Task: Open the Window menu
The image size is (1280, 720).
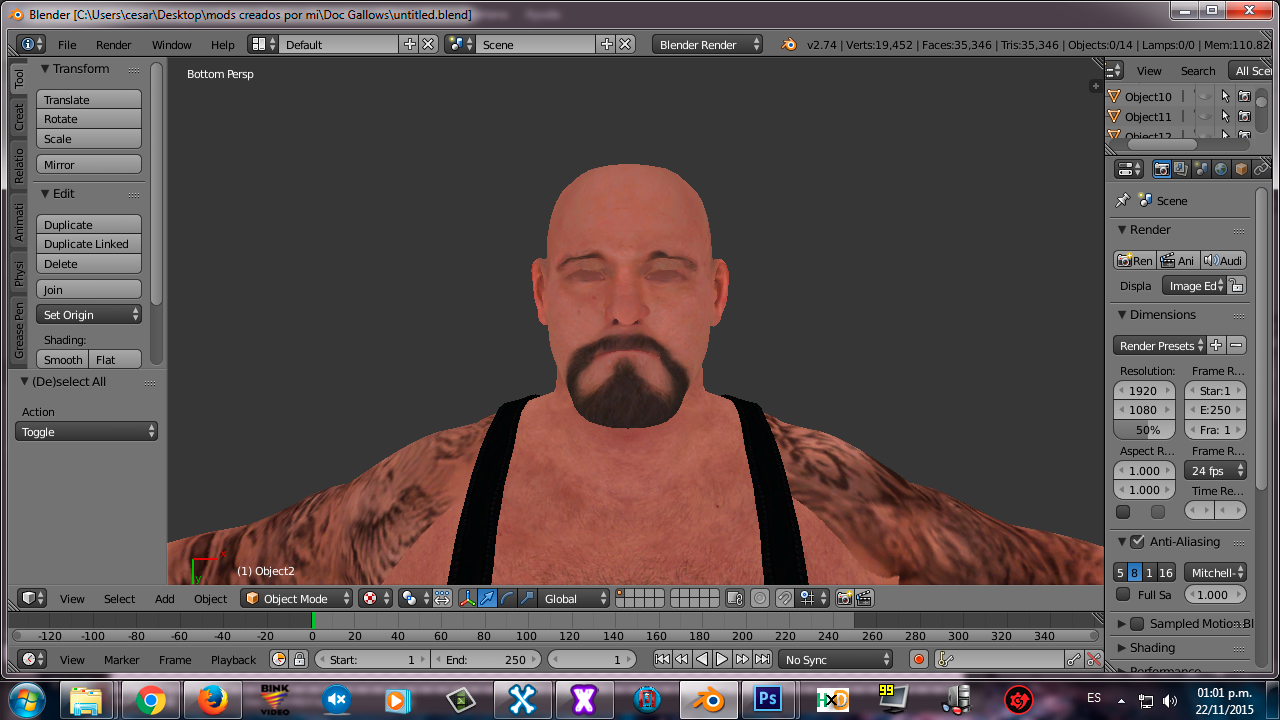Action: tap(171, 45)
